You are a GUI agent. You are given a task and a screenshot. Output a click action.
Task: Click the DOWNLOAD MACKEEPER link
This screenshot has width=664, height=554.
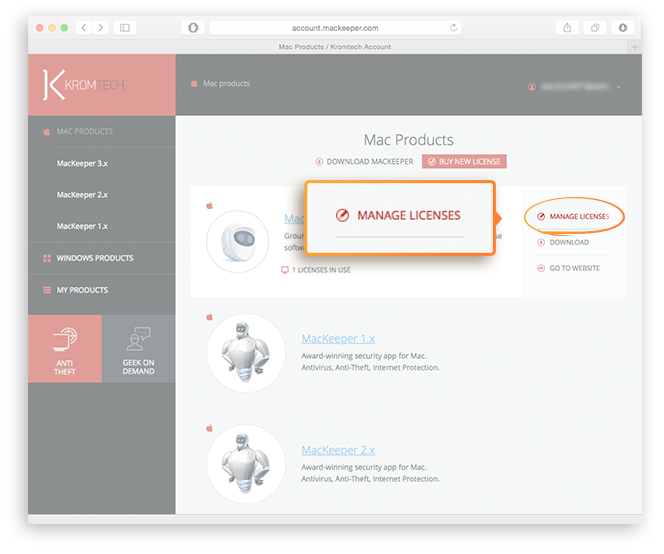(370, 161)
